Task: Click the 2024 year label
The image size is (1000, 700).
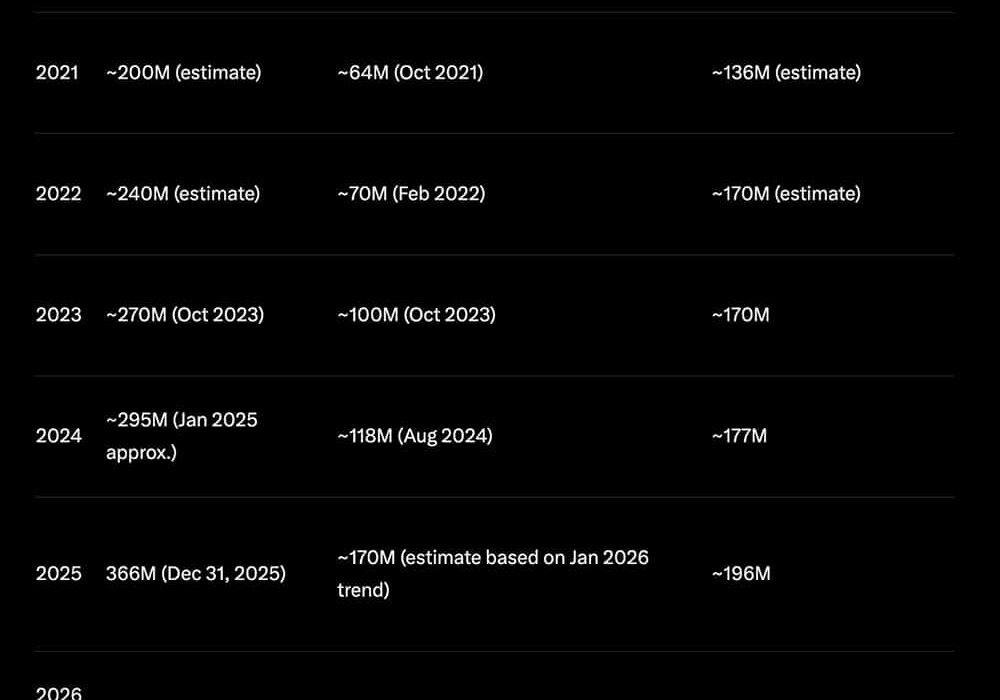Action: click(58, 436)
